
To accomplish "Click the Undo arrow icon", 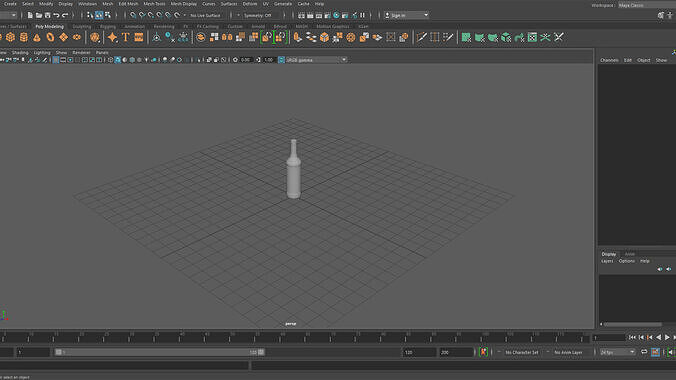I will [x=56, y=15].
